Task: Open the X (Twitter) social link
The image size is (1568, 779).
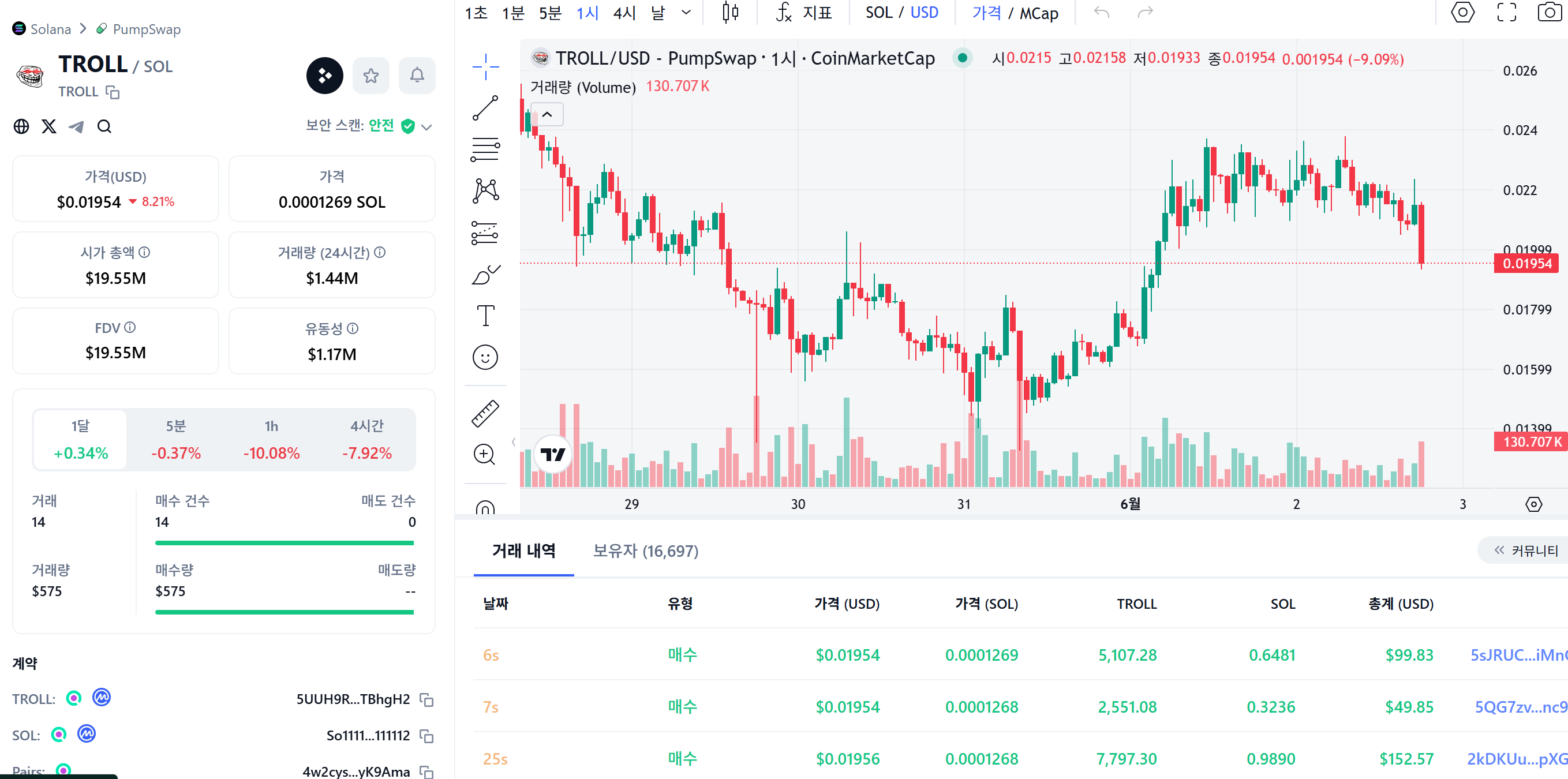Action: pyautogui.click(x=49, y=126)
